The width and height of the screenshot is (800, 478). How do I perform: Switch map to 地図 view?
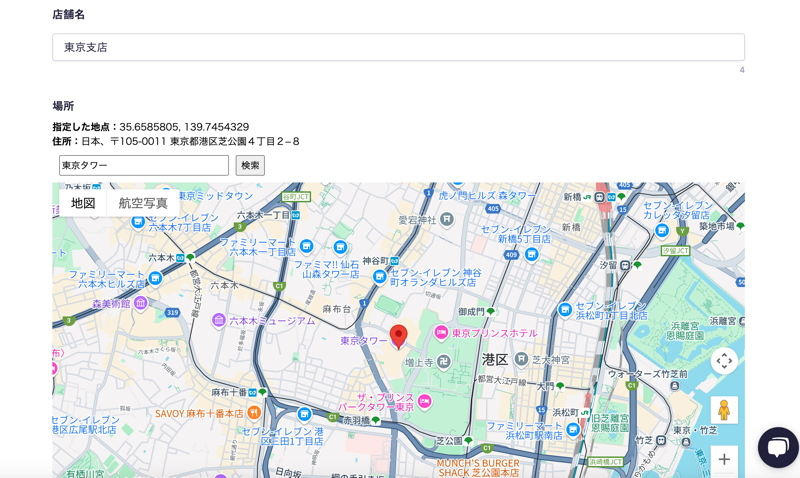click(83, 203)
